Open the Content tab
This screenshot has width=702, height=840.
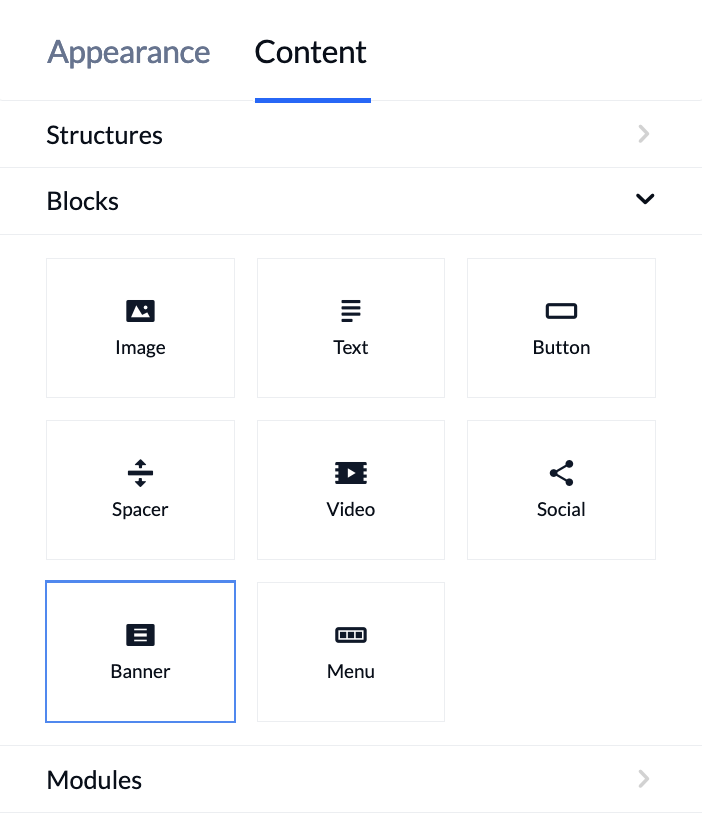coord(311,52)
